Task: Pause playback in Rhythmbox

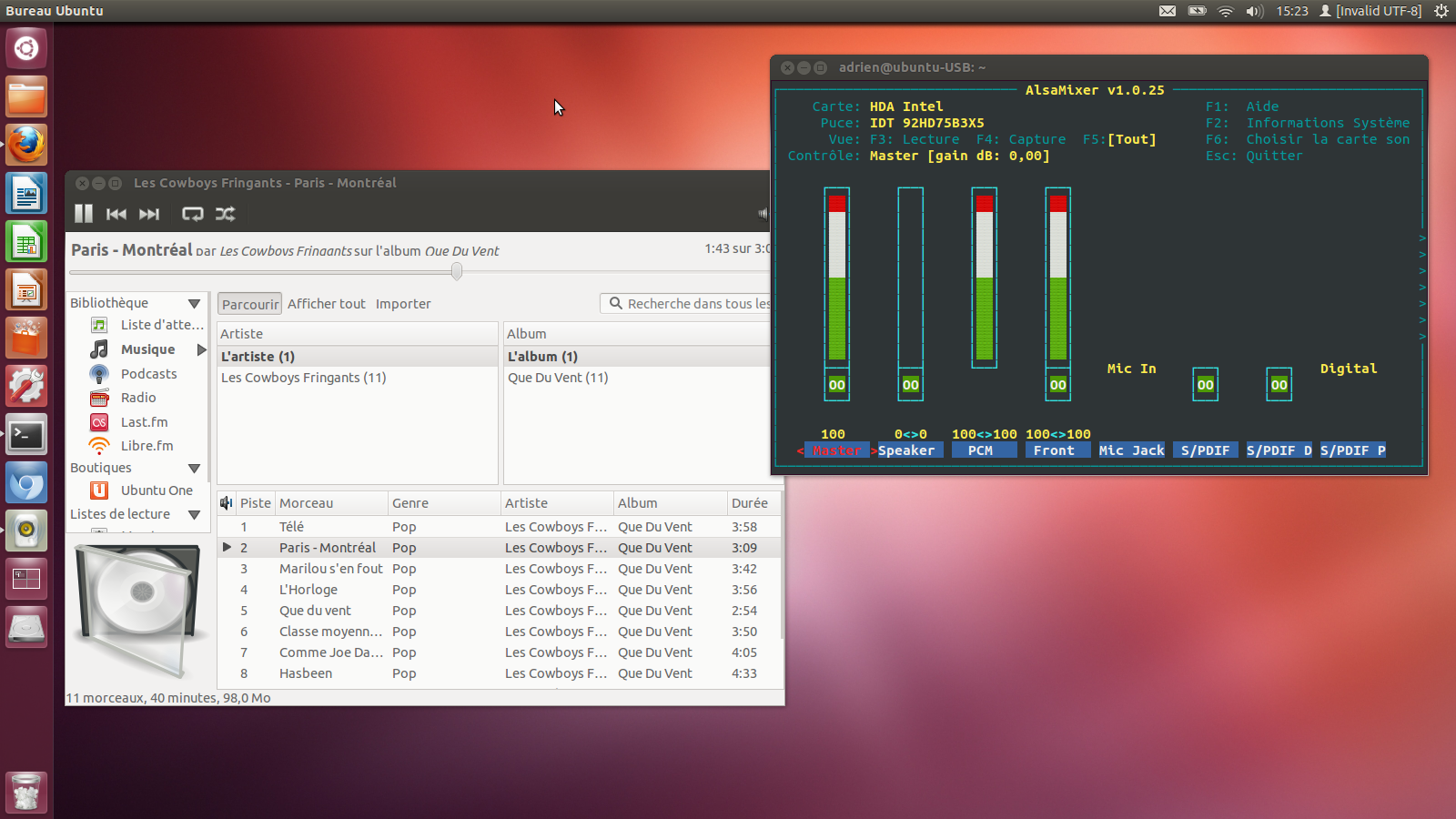Action: click(x=84, y=214)
